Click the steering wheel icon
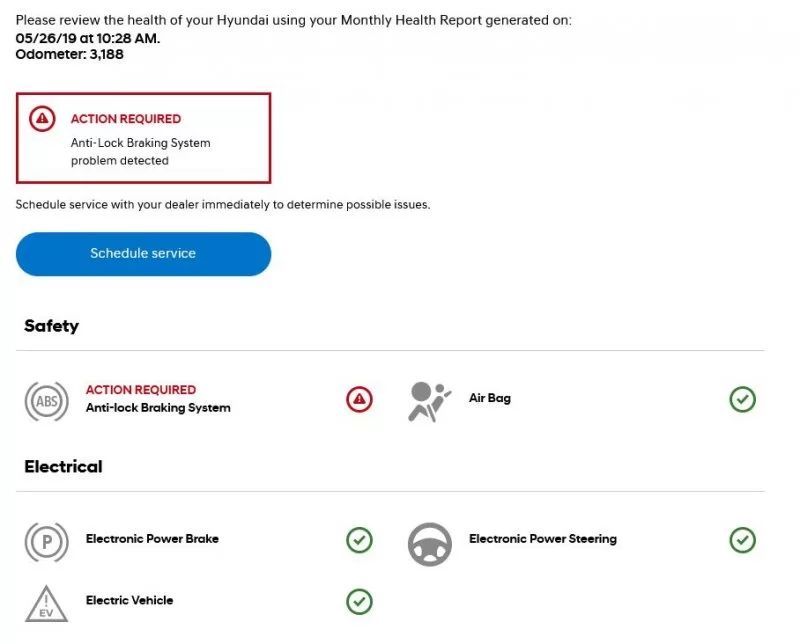Screen dimensions: 800x644 (x=430, y=542)
